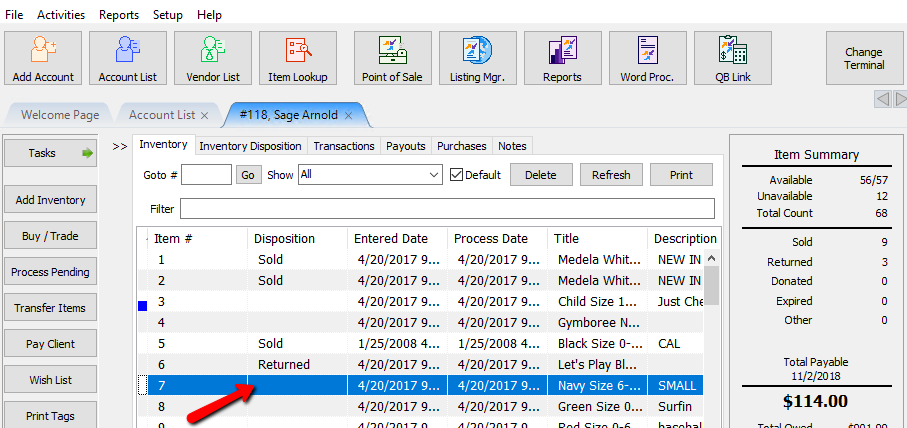Switch to the Account List tab
This screenshot has width=907, height=428.
click(162, 115)
